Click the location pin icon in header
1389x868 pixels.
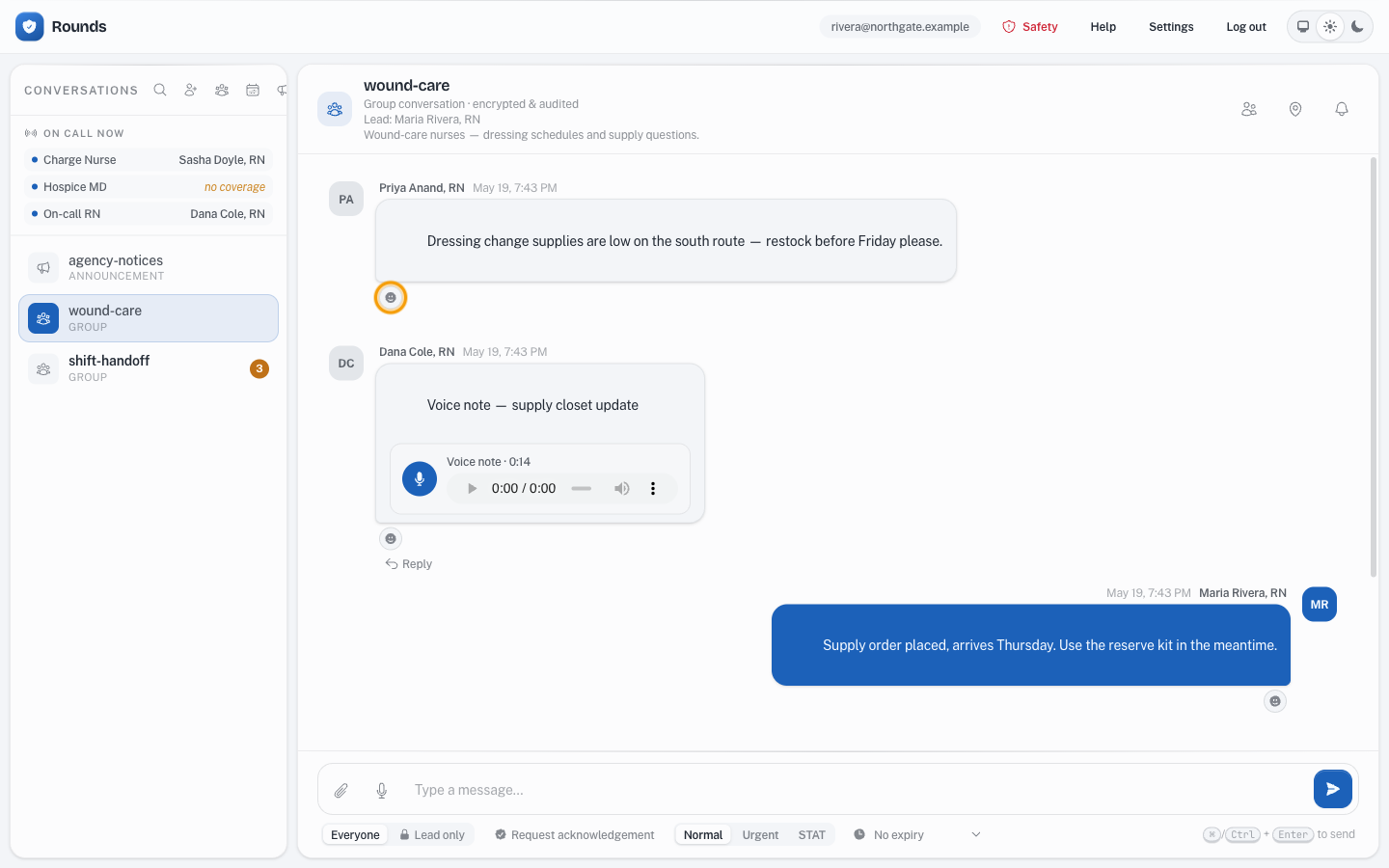click(1295, 109)
